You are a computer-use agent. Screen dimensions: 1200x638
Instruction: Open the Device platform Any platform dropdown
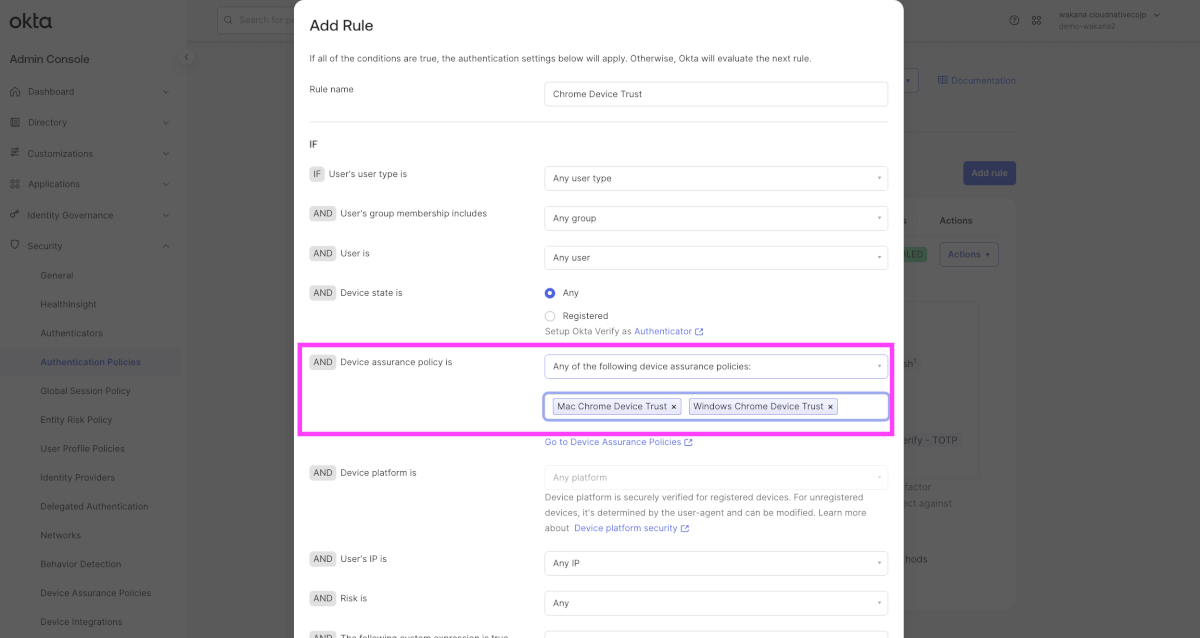(716, 478)
